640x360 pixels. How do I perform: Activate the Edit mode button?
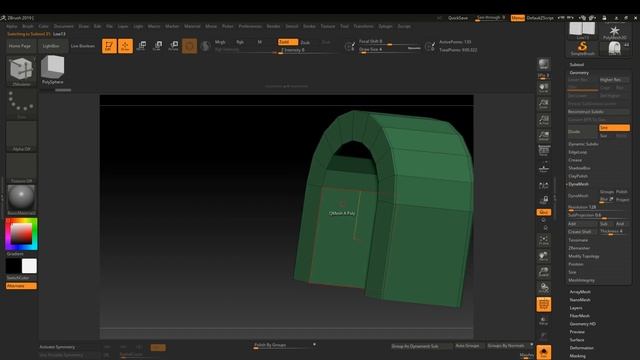coord(109,46)
